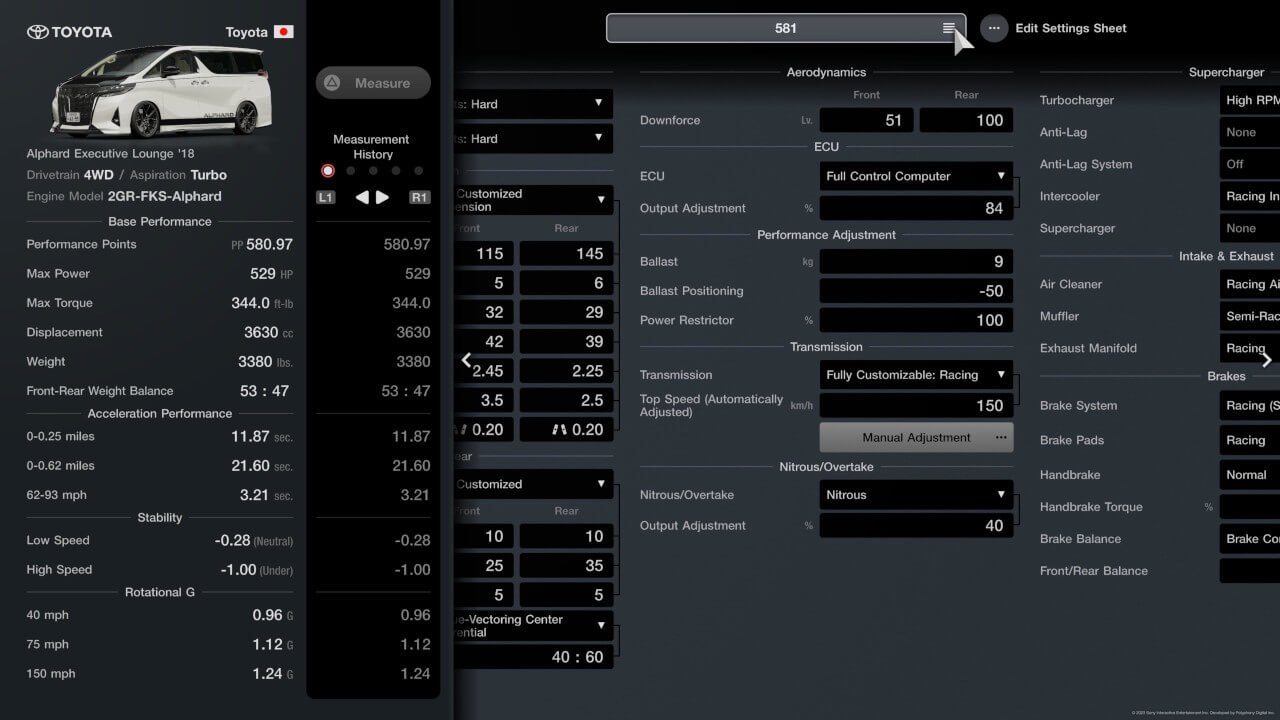
Task: Click the Low Speed -0.28 Neutral value
Action: click(x=254, y=540)
